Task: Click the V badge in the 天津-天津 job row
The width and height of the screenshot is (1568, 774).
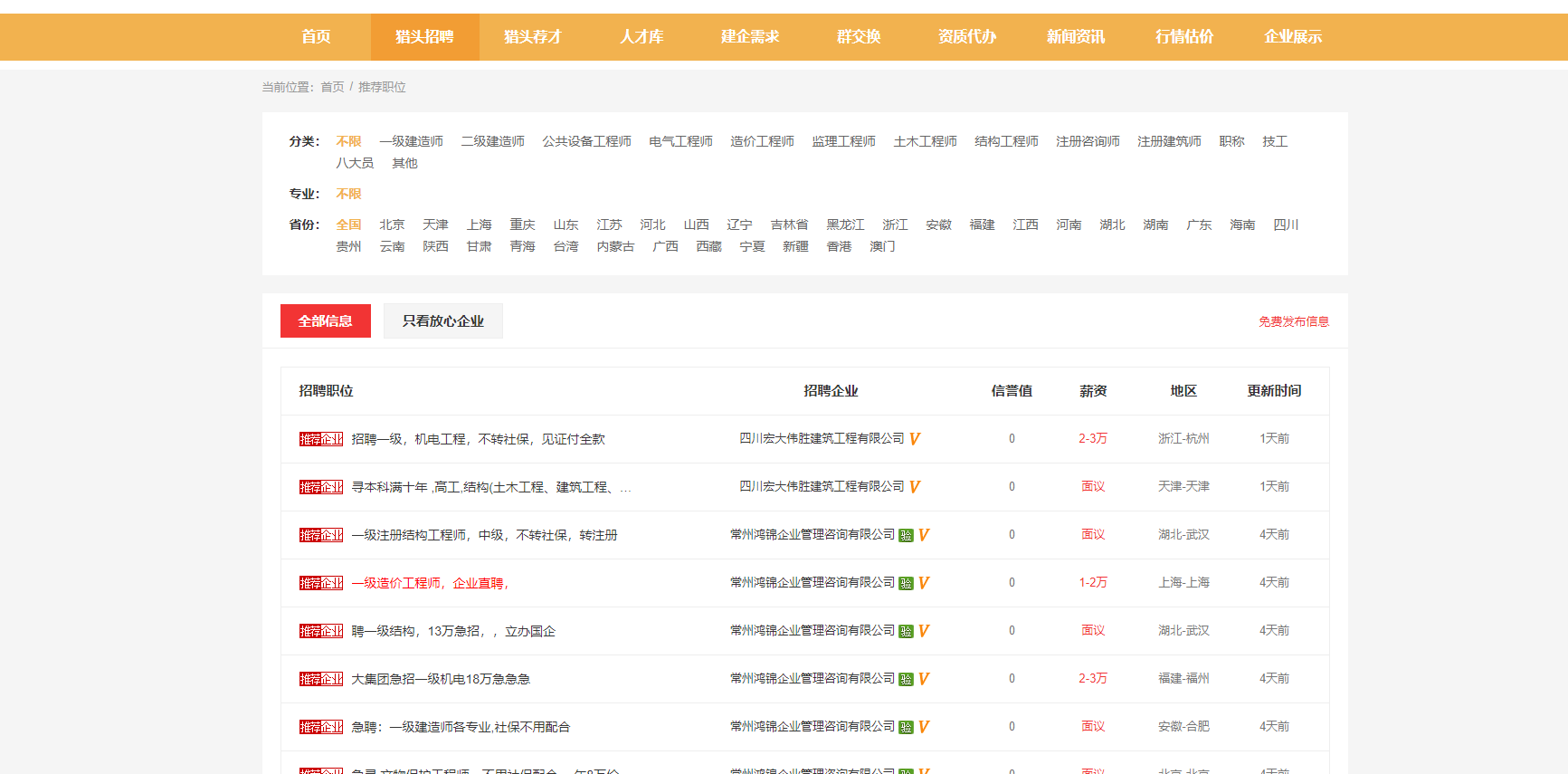Action: point(915,487)
